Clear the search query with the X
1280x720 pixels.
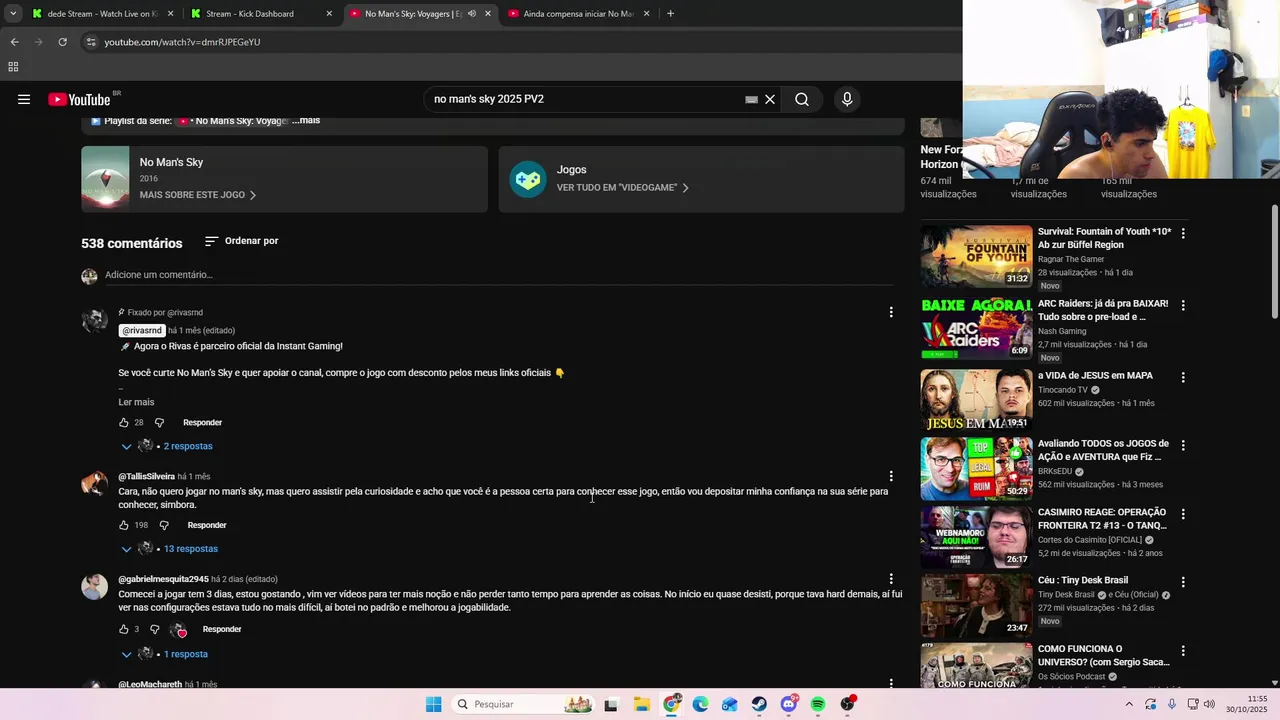[770, 99]
